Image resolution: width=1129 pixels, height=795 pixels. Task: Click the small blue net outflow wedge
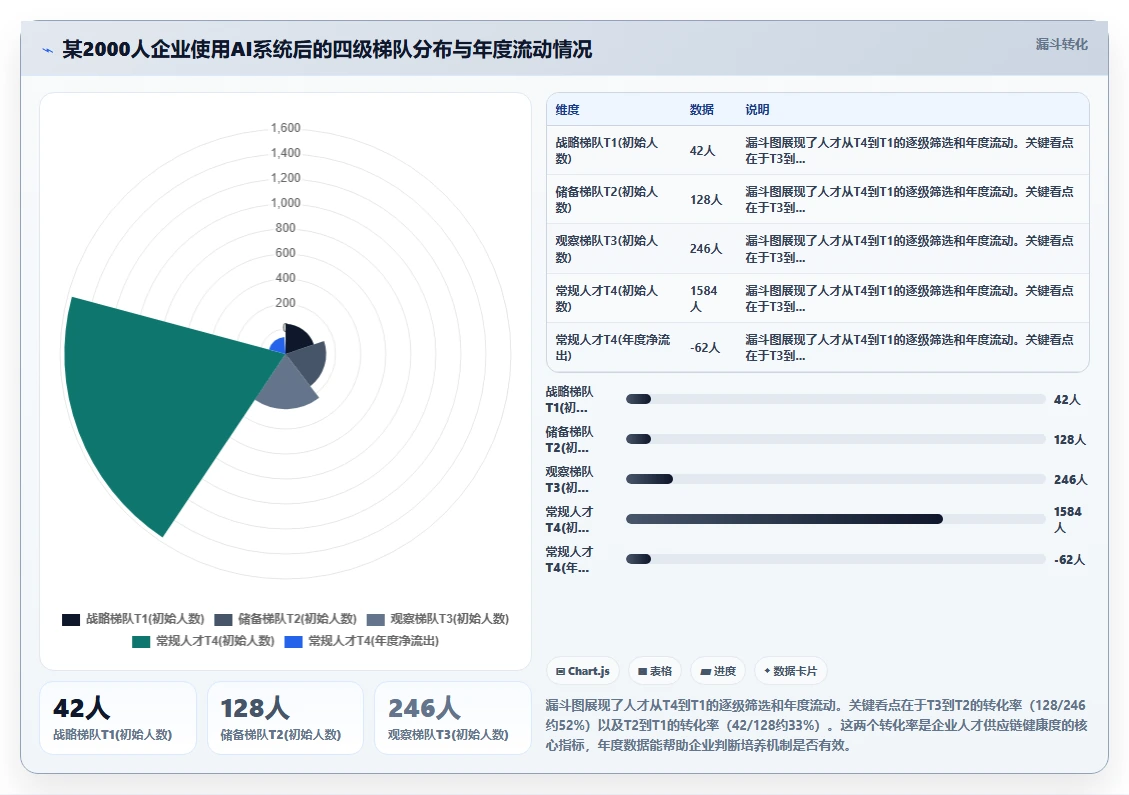(279, 346)
